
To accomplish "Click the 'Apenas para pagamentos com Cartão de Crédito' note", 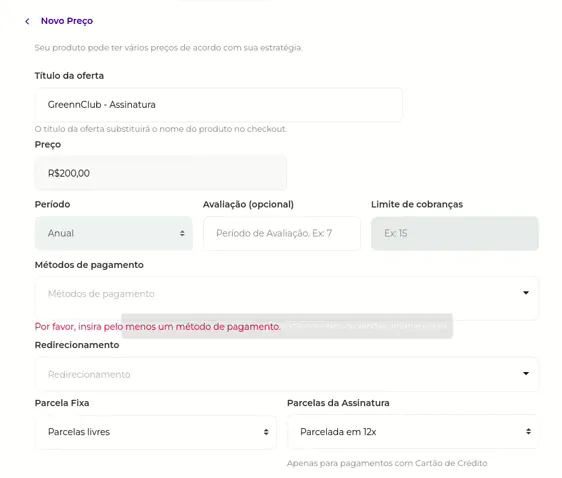I will click(387, 463).
